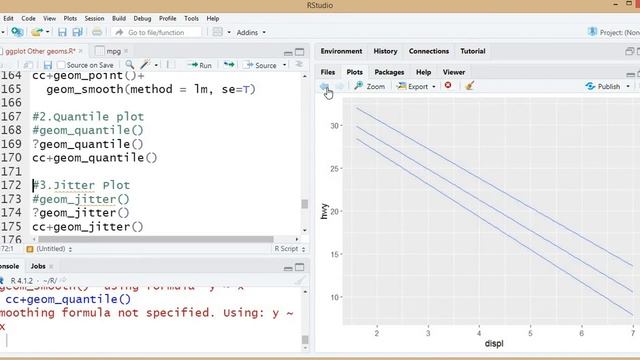This screenshot has height=360, width=640.
Task: Open the Profile menu
Action: click(x=167, y=18)
